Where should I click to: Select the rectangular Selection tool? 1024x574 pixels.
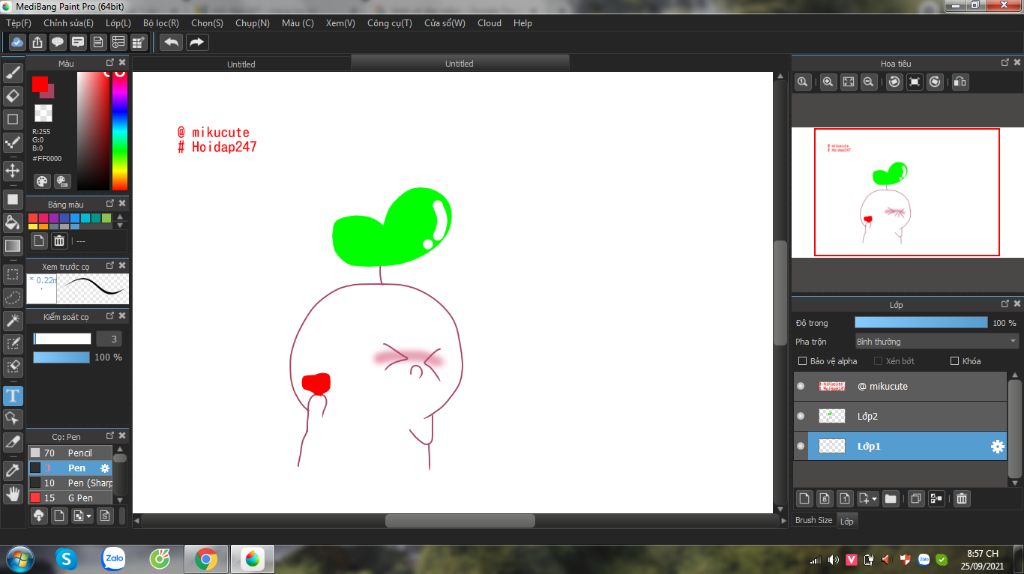pyautogui.click(x=12, y=275)
